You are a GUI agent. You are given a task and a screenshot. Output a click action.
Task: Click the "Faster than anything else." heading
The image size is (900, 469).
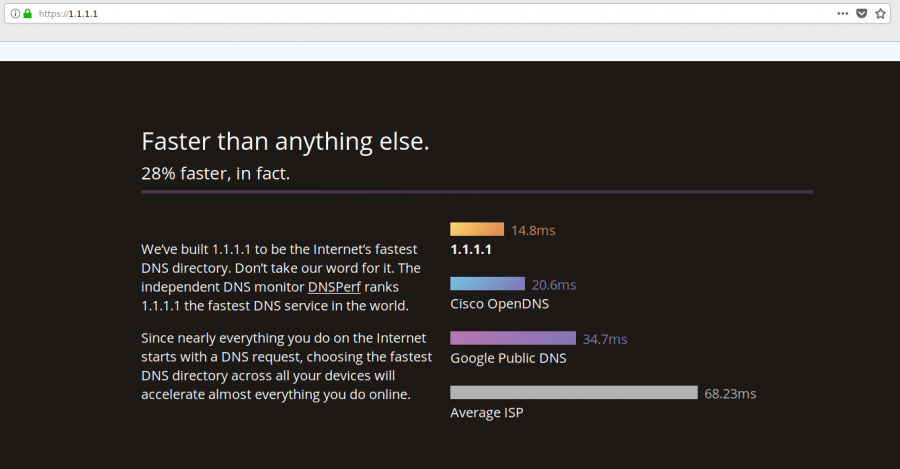pyautogui.click(x=285, y=142)
